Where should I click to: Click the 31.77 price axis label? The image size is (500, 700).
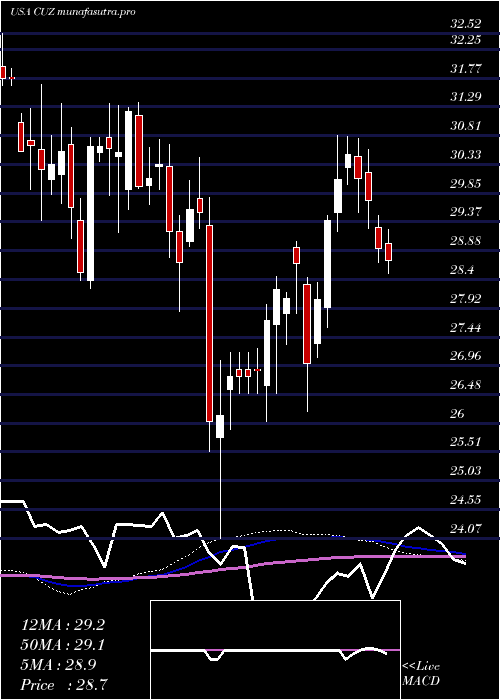(x=466, y=69)
